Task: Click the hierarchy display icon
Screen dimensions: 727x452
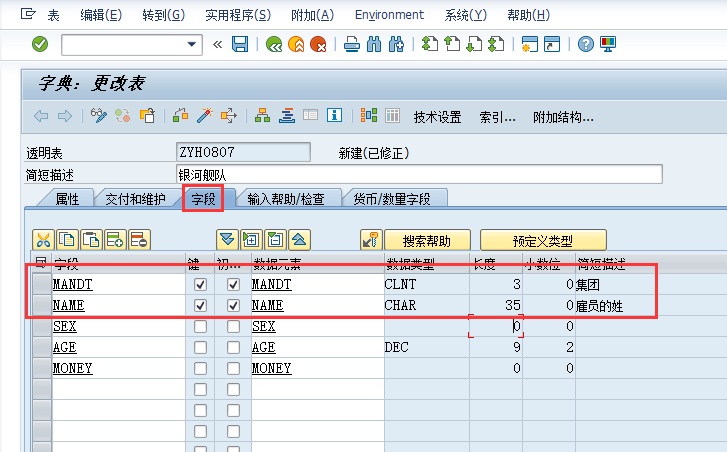Action: (x=262, y=115)
